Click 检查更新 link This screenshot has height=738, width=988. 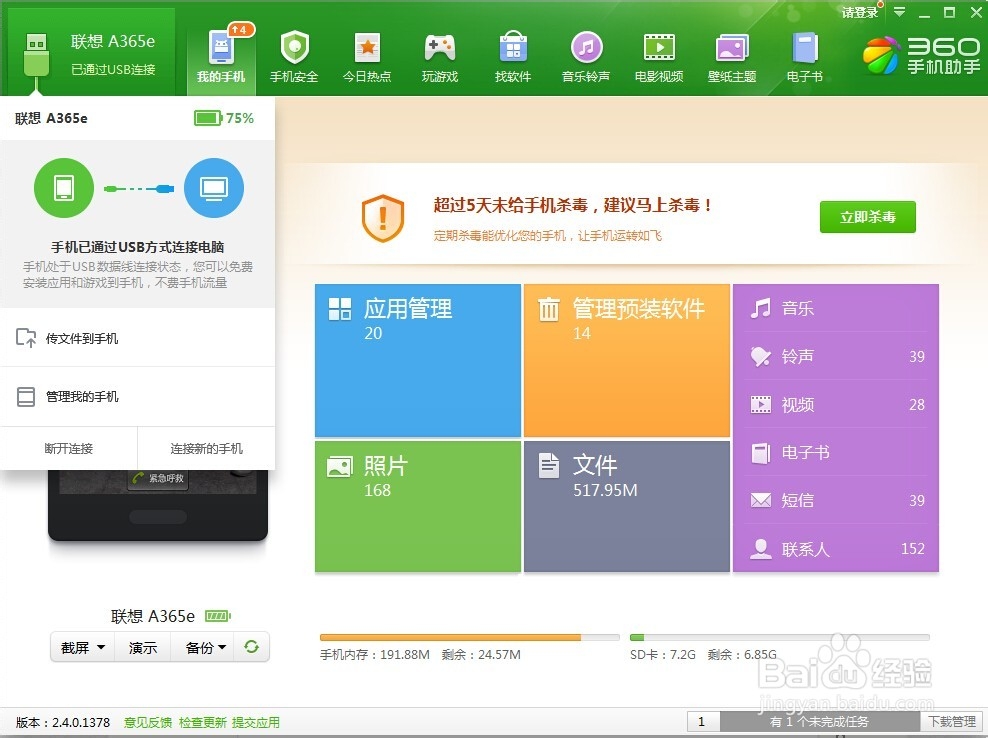point(202,722)
